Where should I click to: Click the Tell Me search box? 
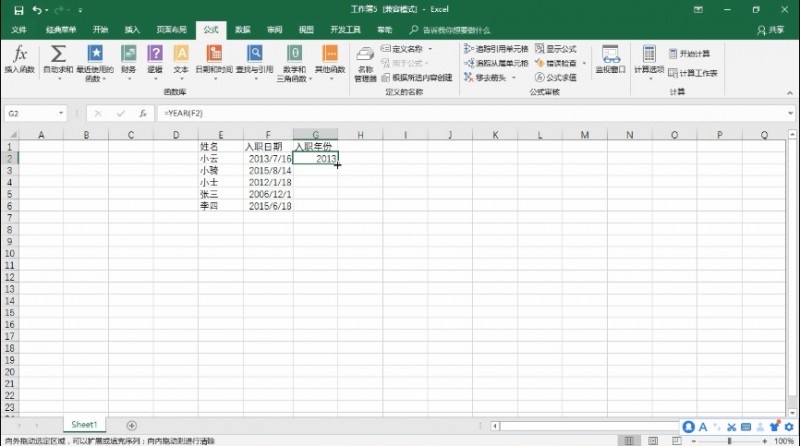pyautogui.click(x=450, y=30)
